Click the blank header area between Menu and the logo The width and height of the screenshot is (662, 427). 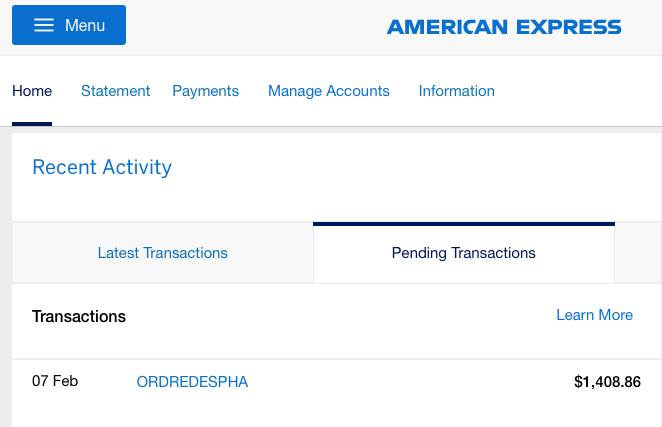[255, 27]
